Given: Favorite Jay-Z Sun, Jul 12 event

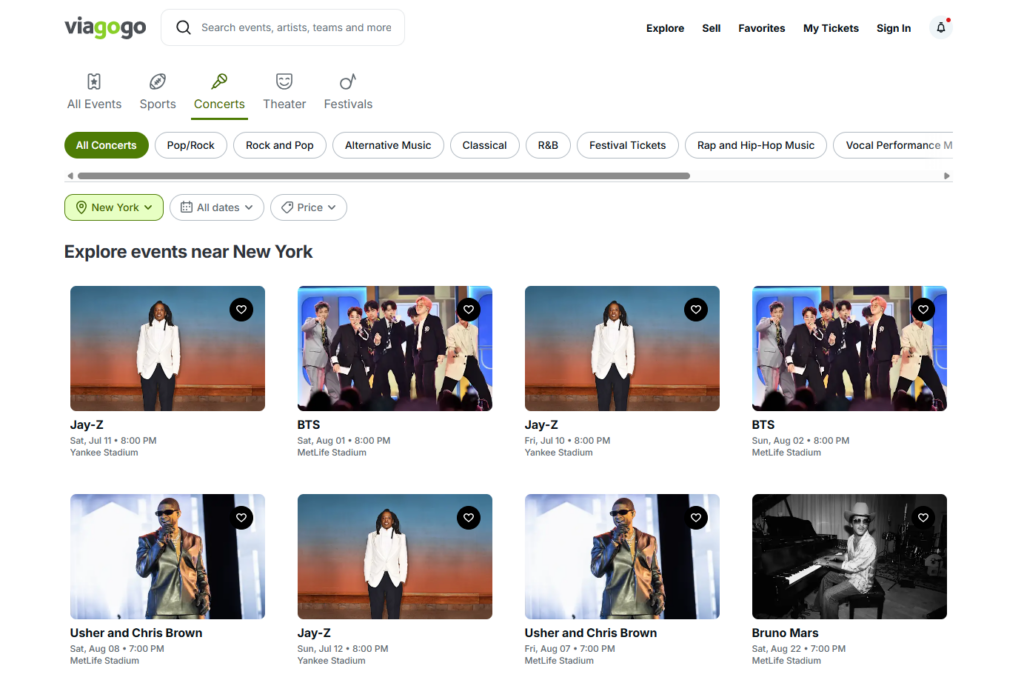Looking at the screenshot, I should point(468,518).
